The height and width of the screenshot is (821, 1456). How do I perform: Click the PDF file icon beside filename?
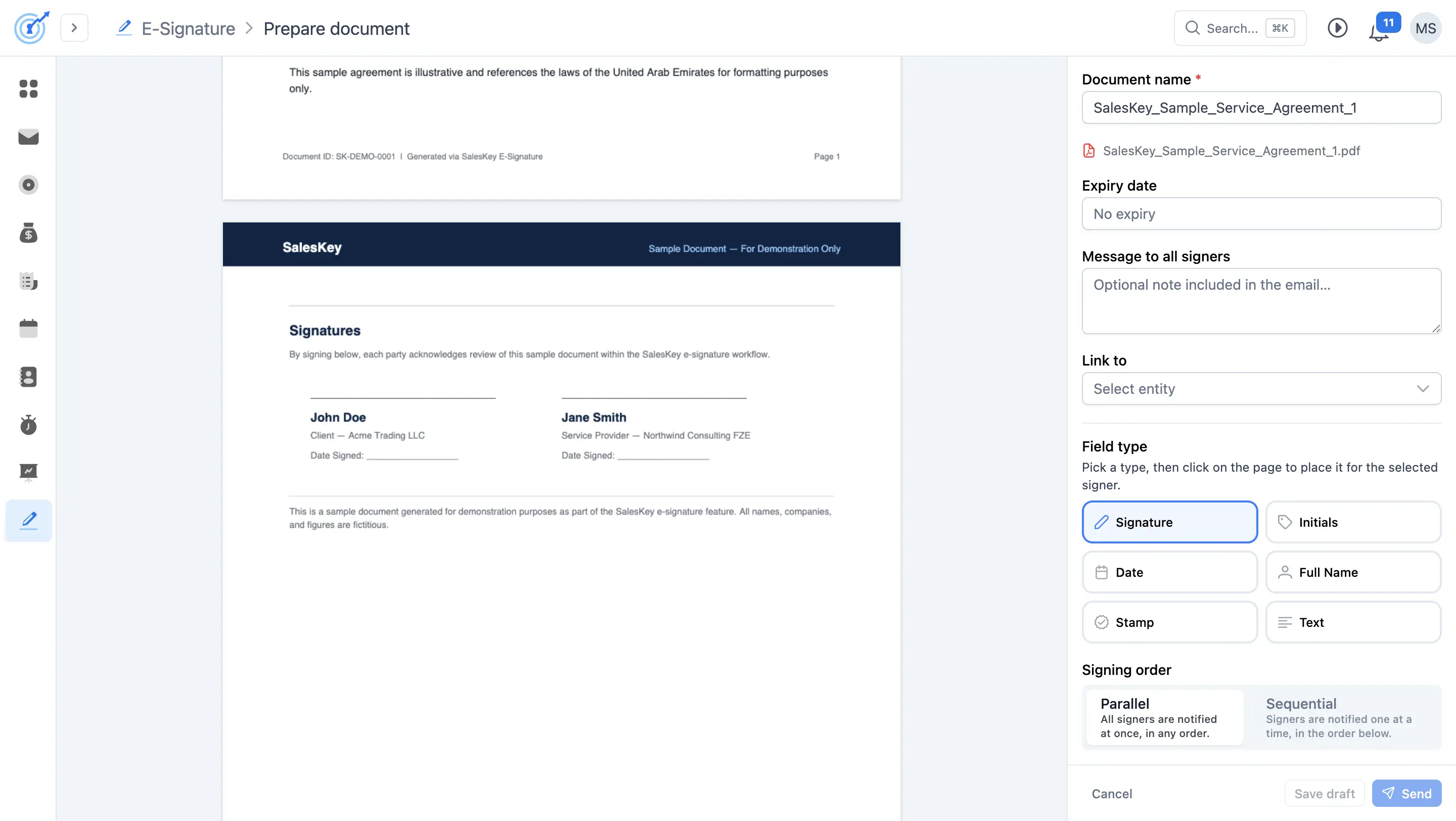[x=1088, y=151]
